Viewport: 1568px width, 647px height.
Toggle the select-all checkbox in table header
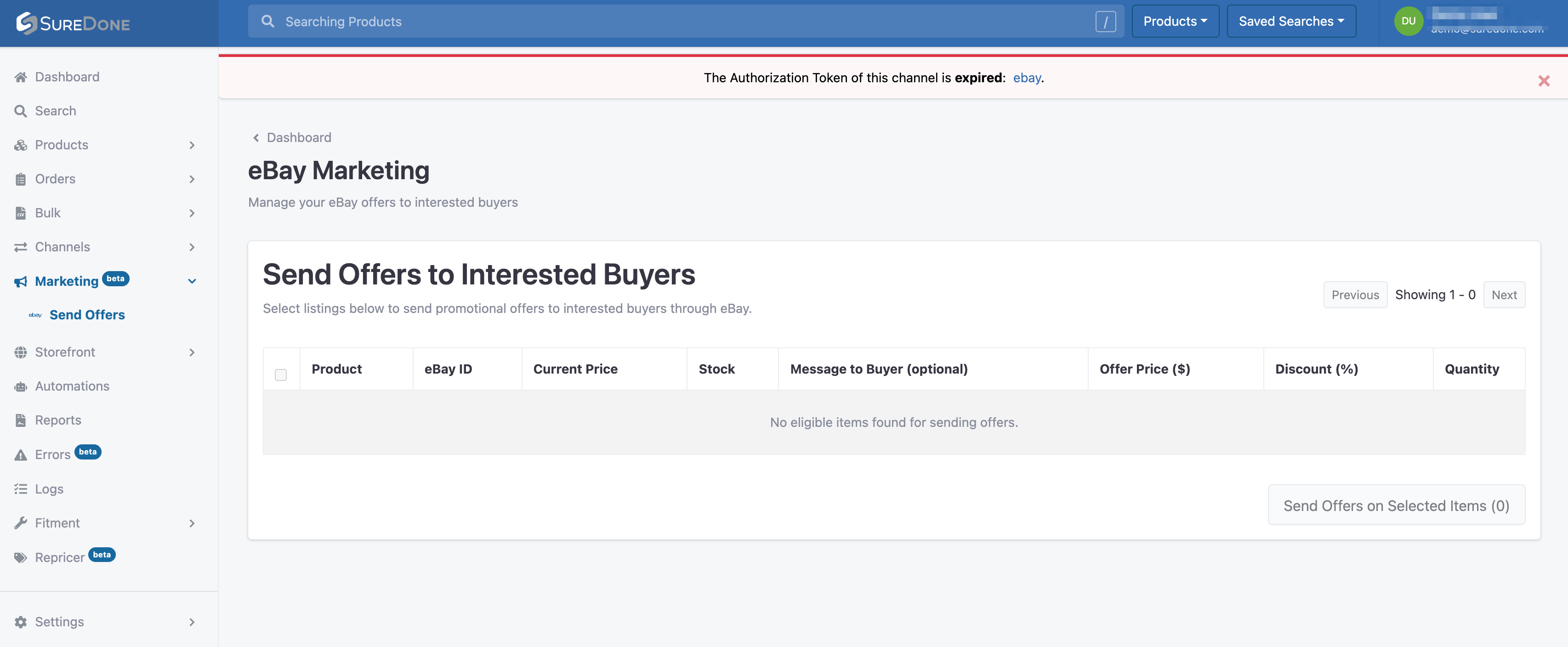coord(281,375)
